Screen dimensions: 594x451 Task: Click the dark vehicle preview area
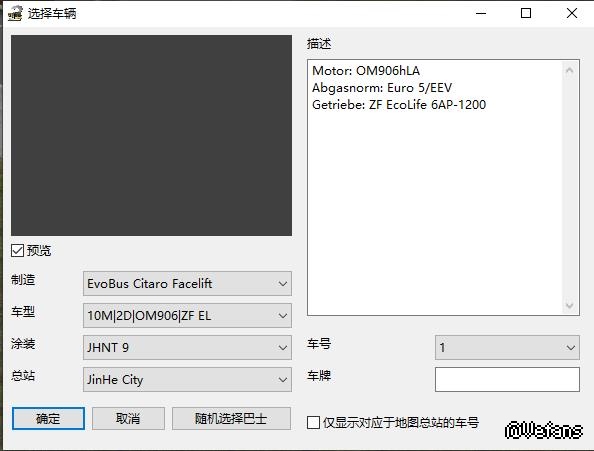(x=151, y=136)
